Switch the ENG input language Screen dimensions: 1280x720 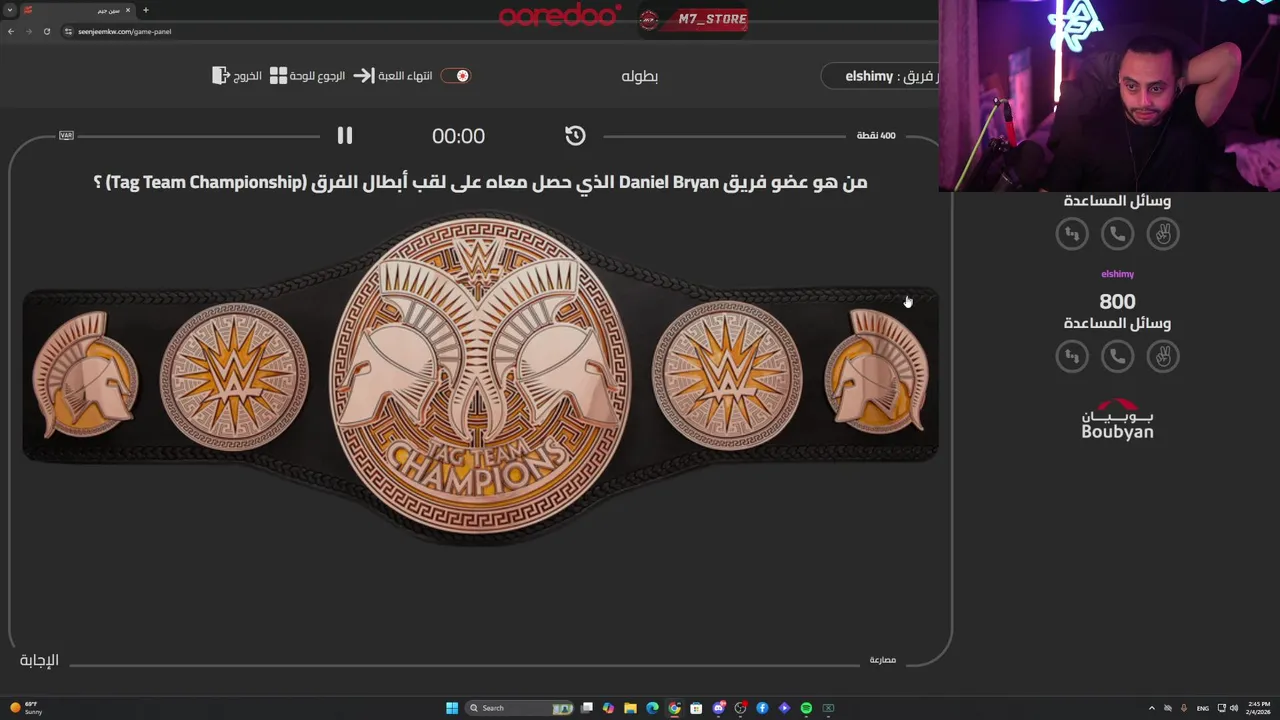coord(1202,708)
